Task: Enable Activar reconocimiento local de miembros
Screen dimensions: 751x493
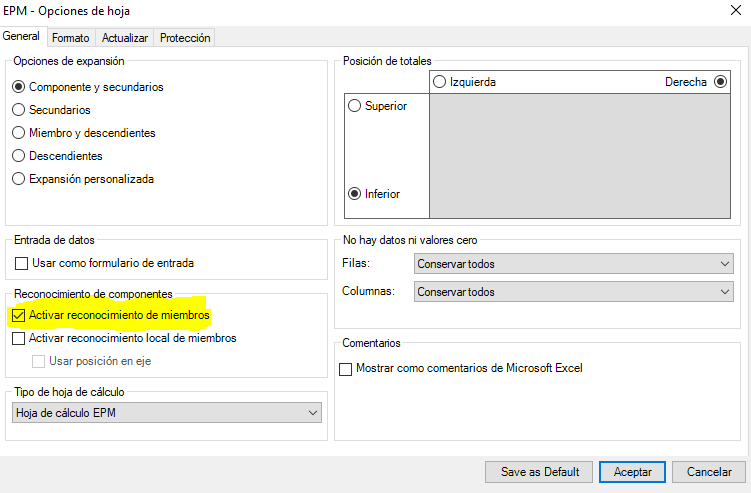Action: click(19, 338)
